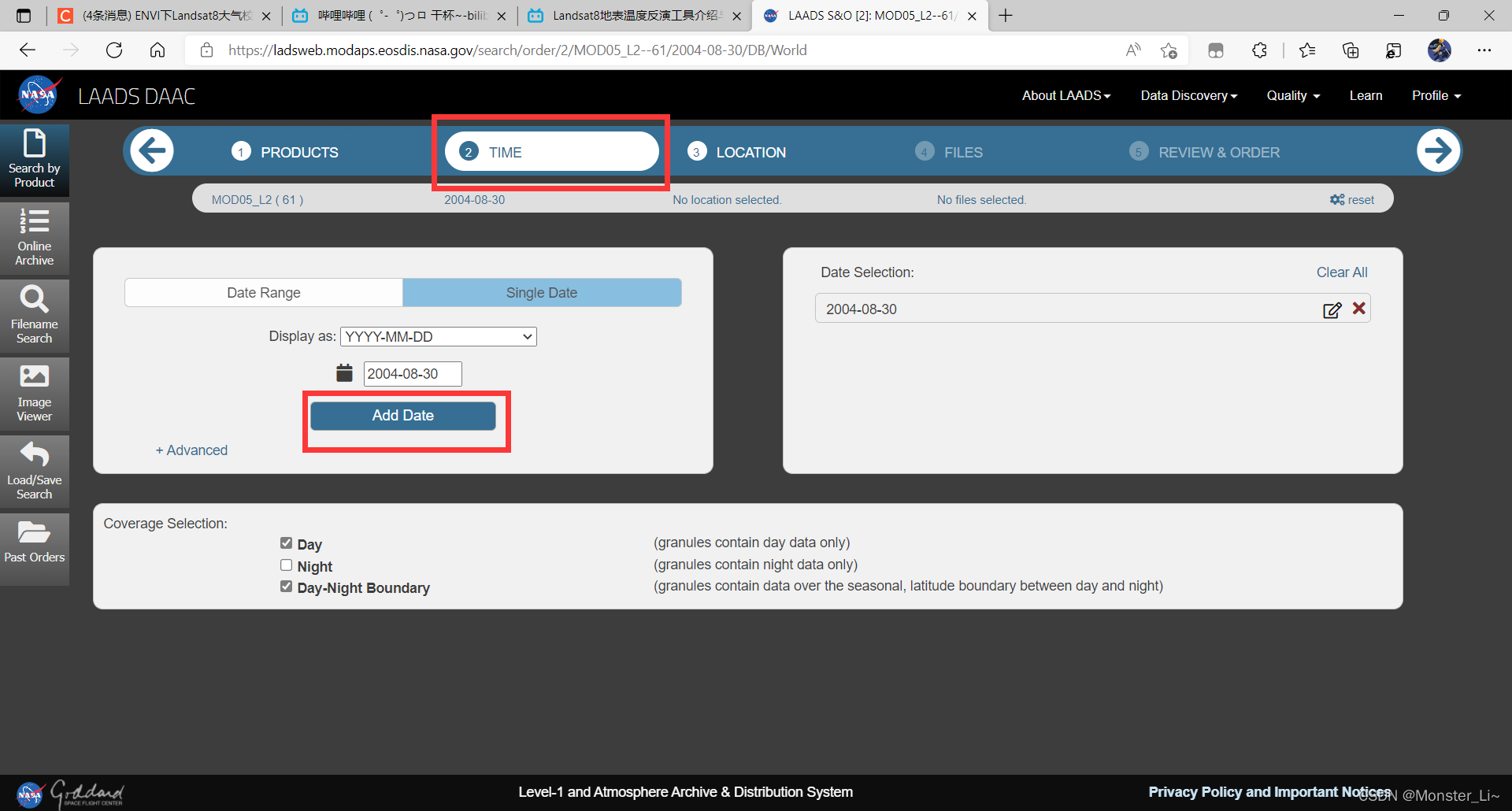Open browser profile avatar
1512x811 pixels.
click(1440, 50)
